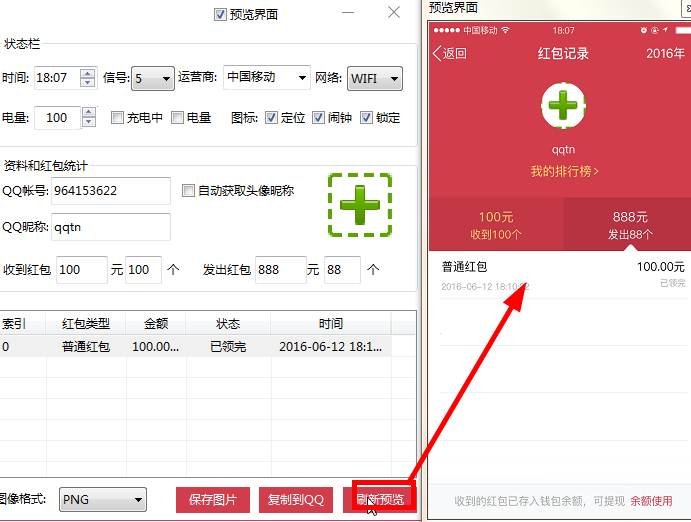Click 普通红包 record in phone preview

[464, 267]
